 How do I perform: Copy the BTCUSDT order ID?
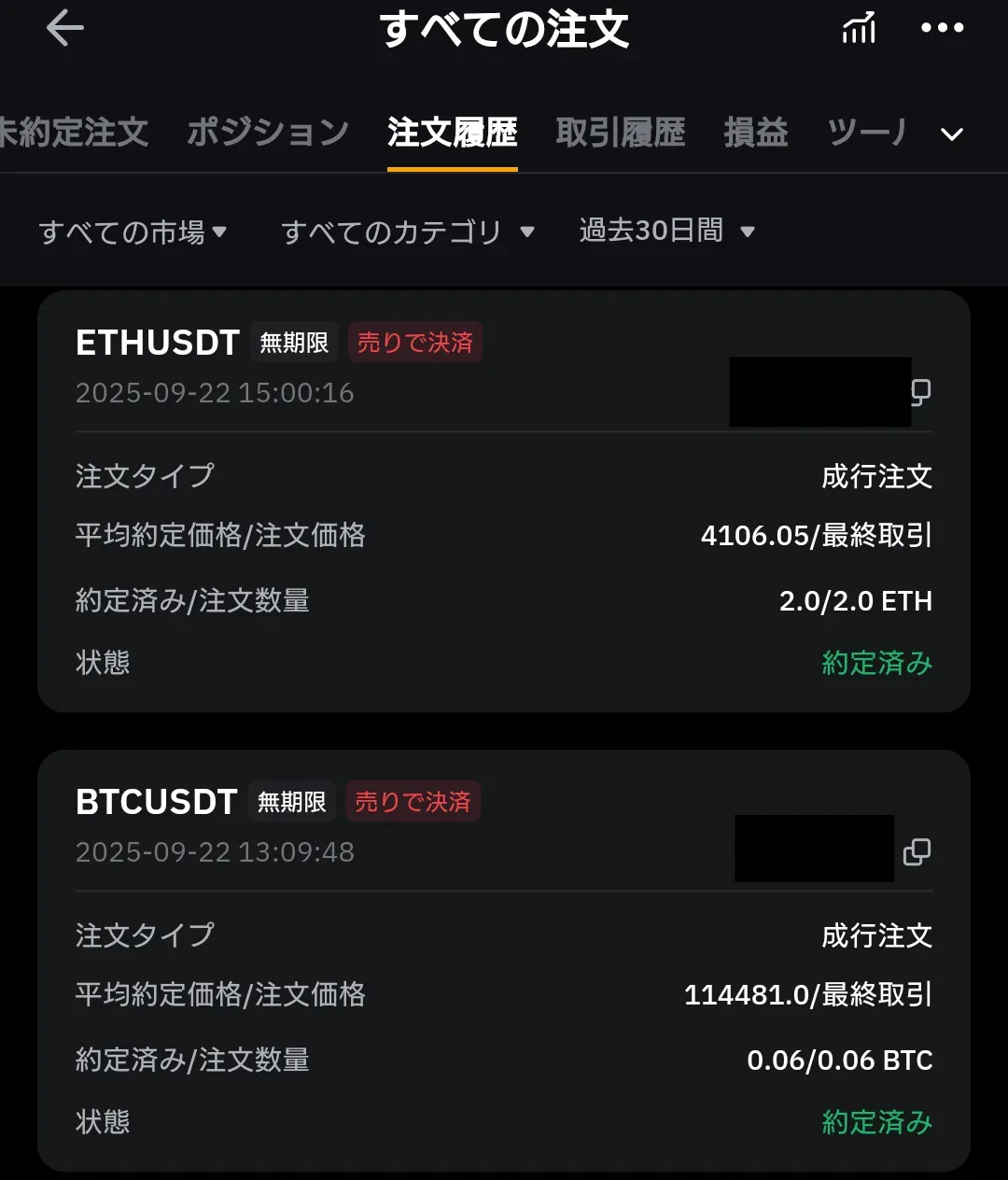point(917,851)
